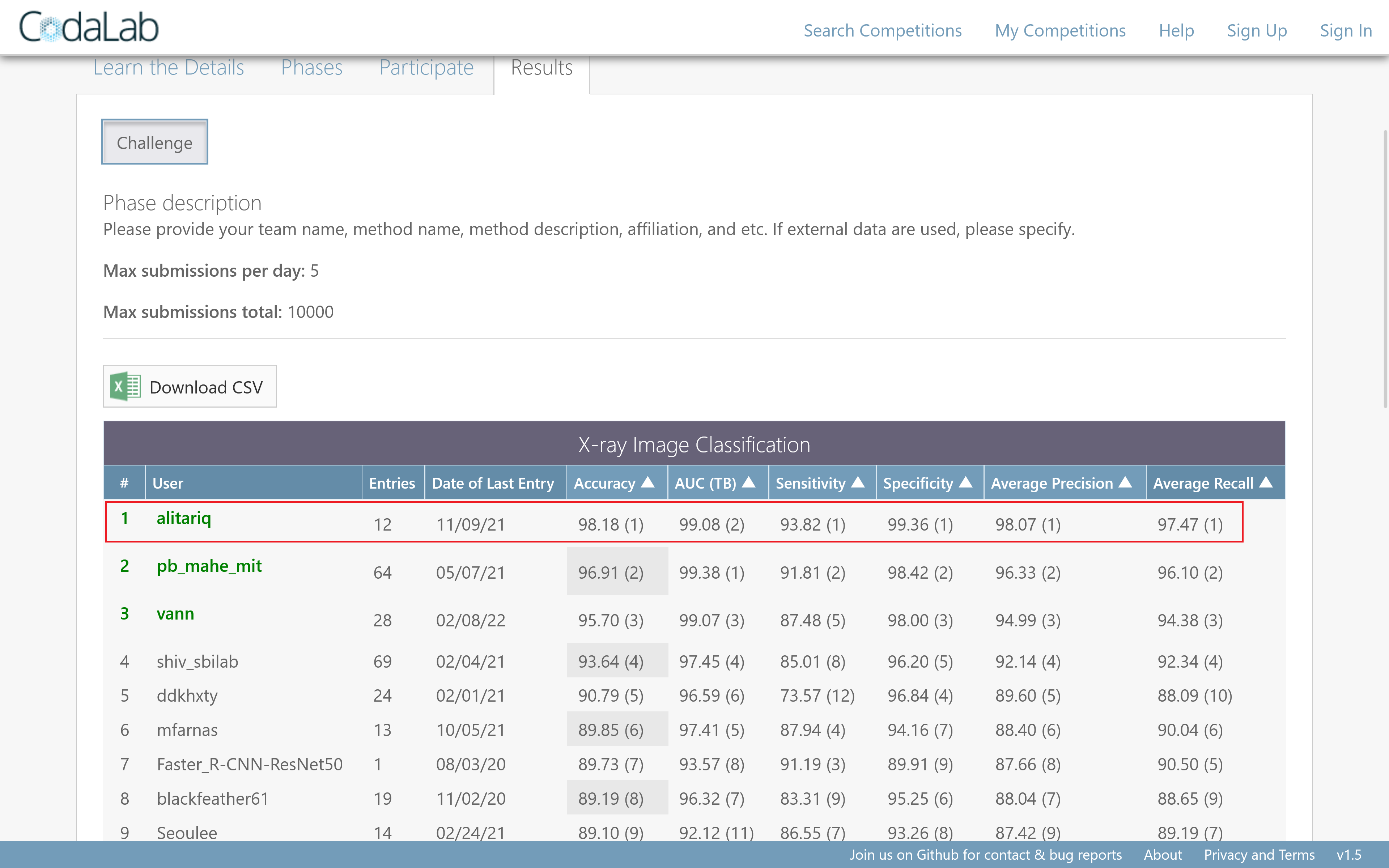The image size is (1389, 868).
Task: Open the Learn the Details tab
Action: coord(169,68)
